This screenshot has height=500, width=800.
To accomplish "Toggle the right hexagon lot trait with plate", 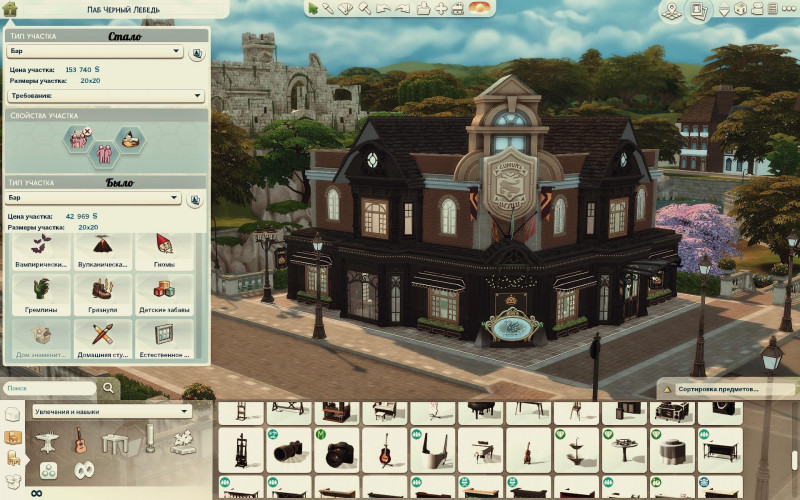I will click(x=131, y=140).
